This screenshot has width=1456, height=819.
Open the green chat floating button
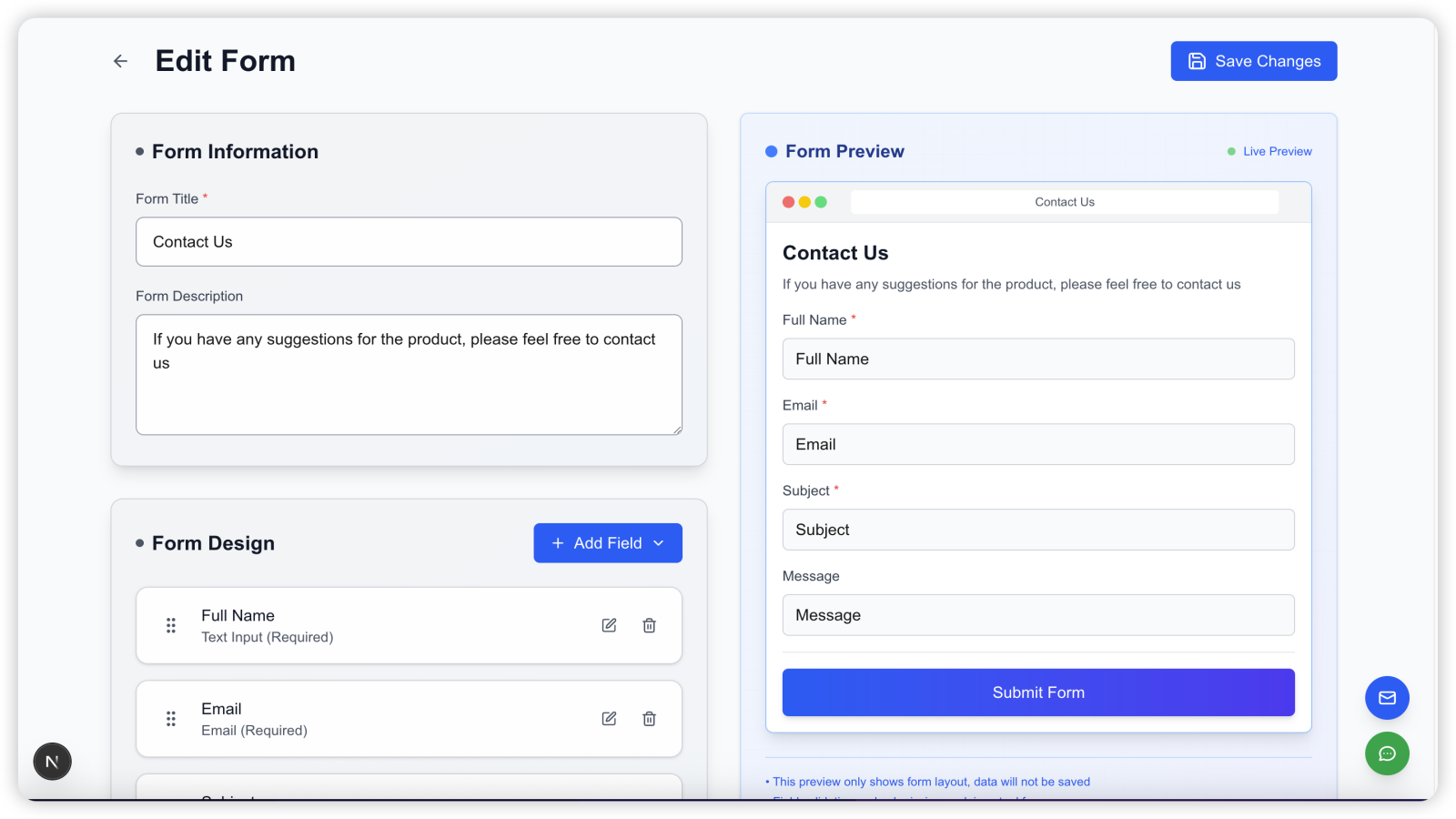(x=1387, y=753)
